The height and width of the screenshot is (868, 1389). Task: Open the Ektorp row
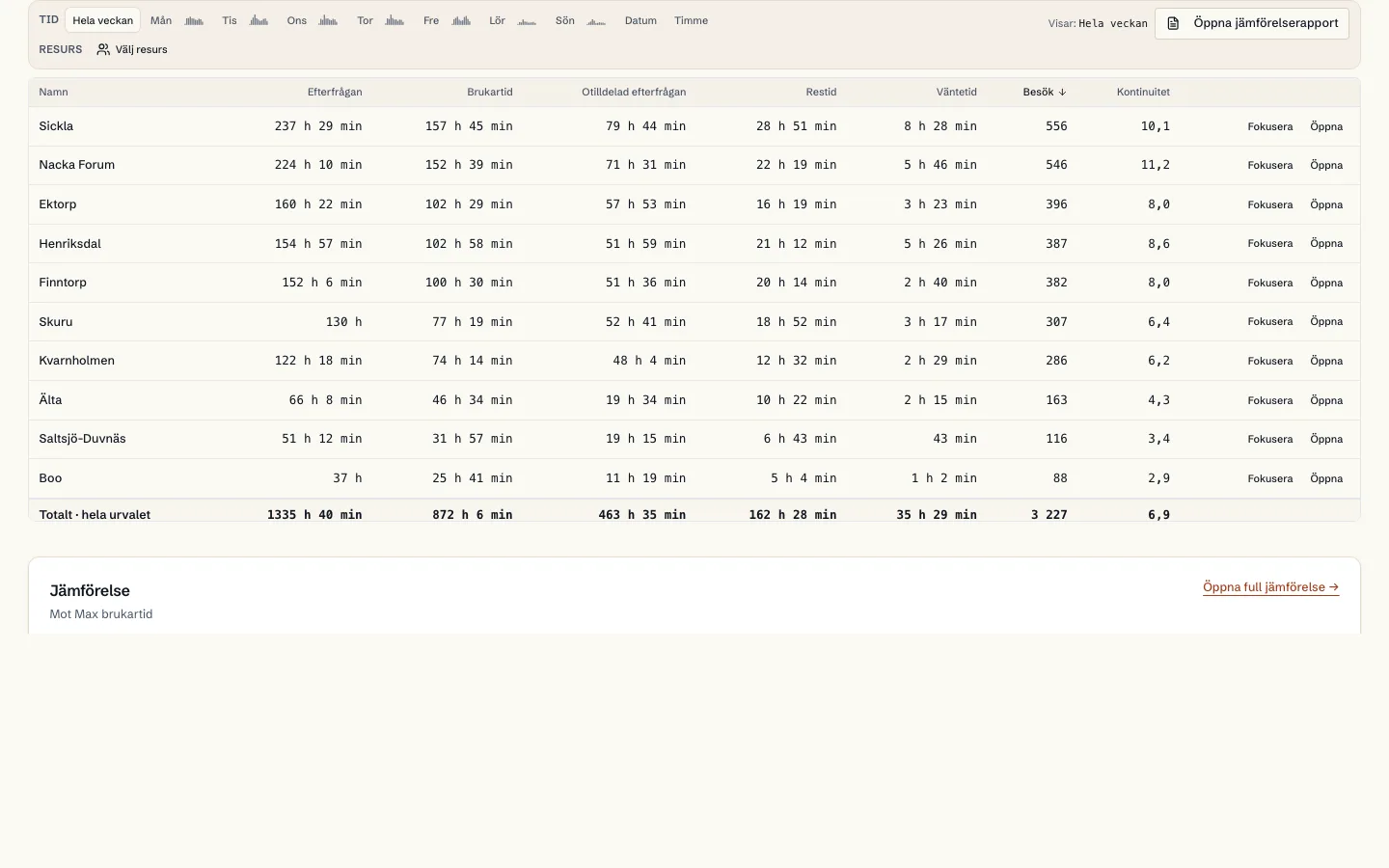[1326, 204]
